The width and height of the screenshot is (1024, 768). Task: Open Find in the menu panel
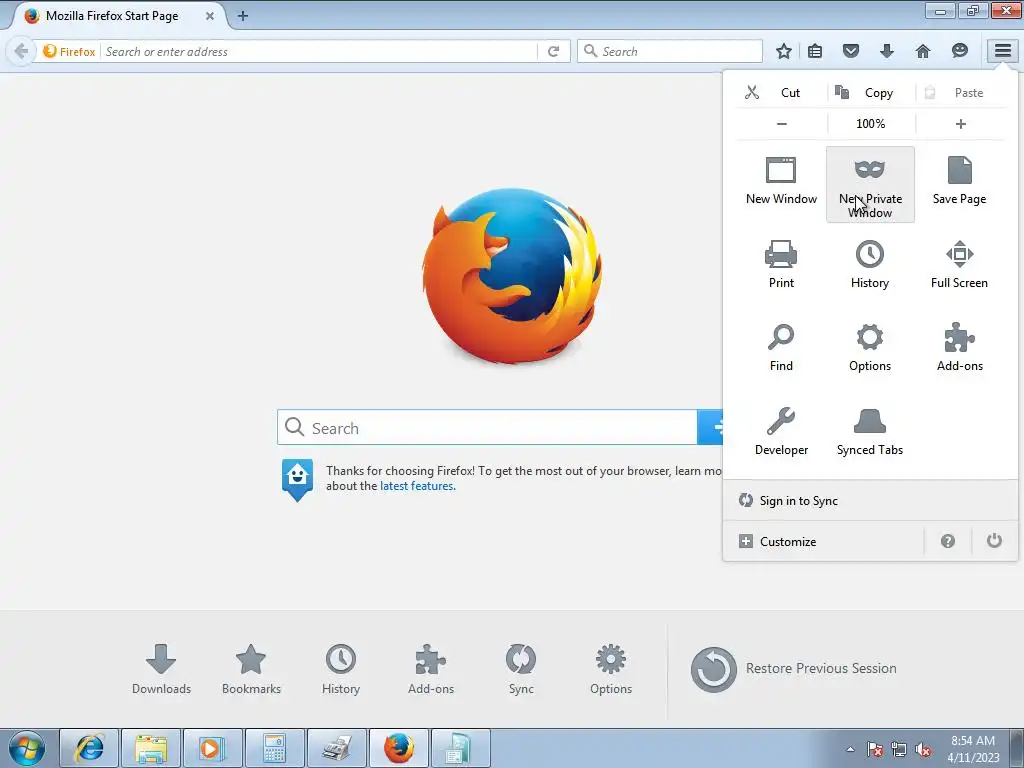coord(781,348)
